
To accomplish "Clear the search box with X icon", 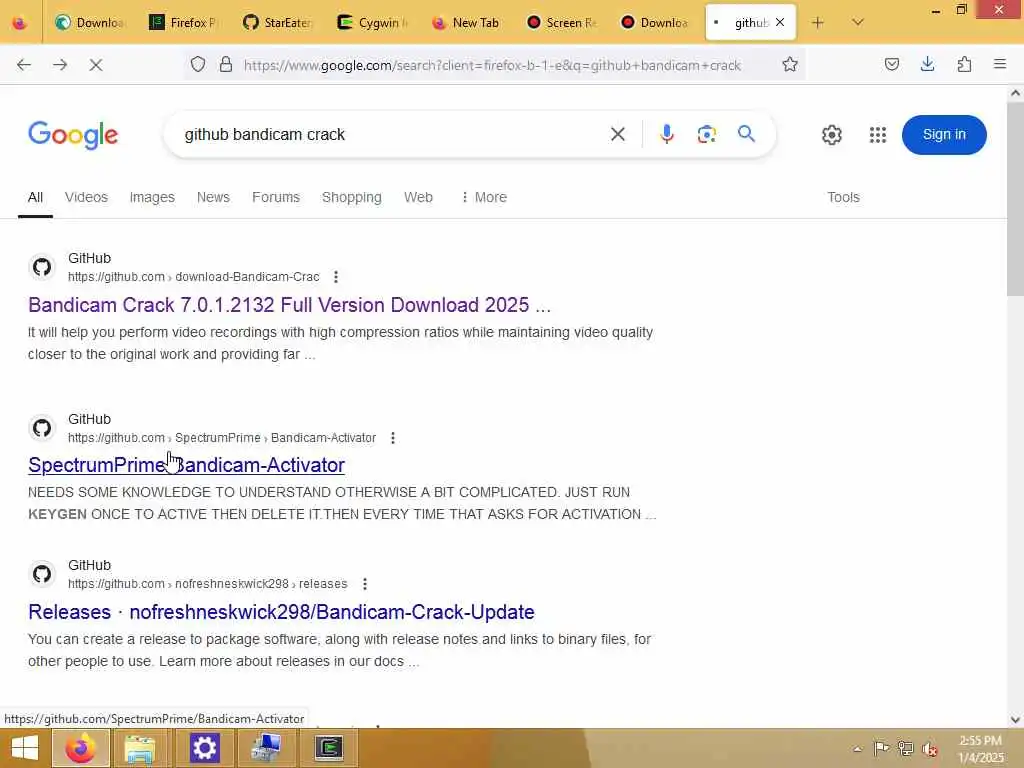I will [x=618, y=135].
